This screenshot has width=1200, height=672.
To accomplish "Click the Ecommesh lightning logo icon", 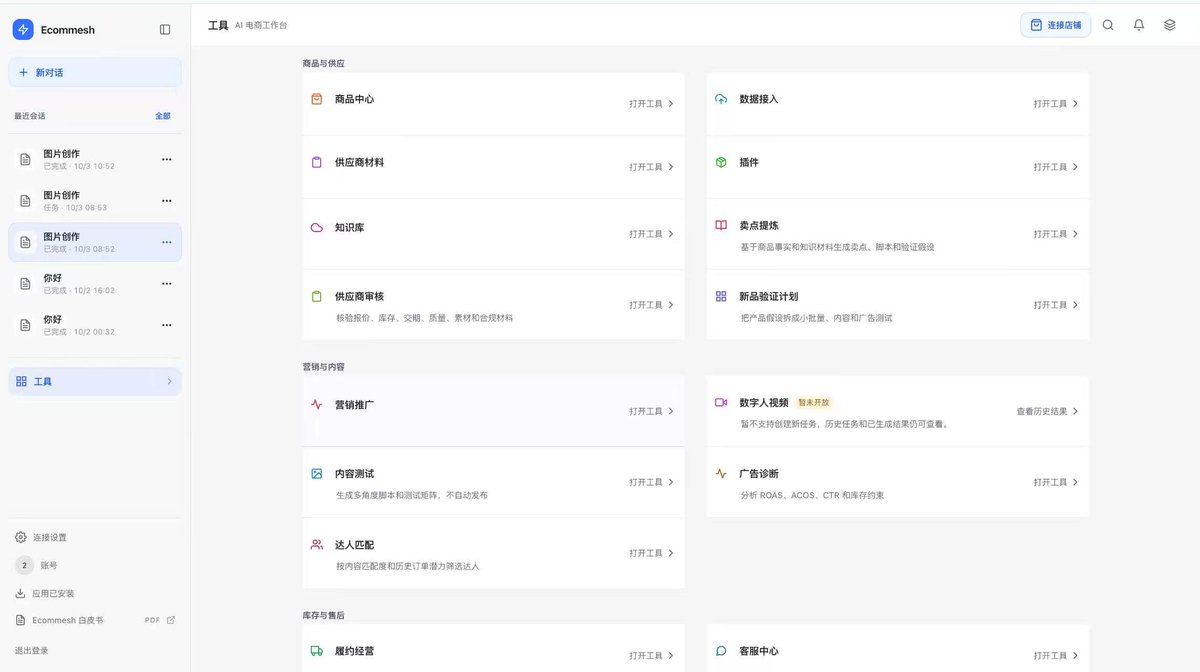I will coord(23,30).
